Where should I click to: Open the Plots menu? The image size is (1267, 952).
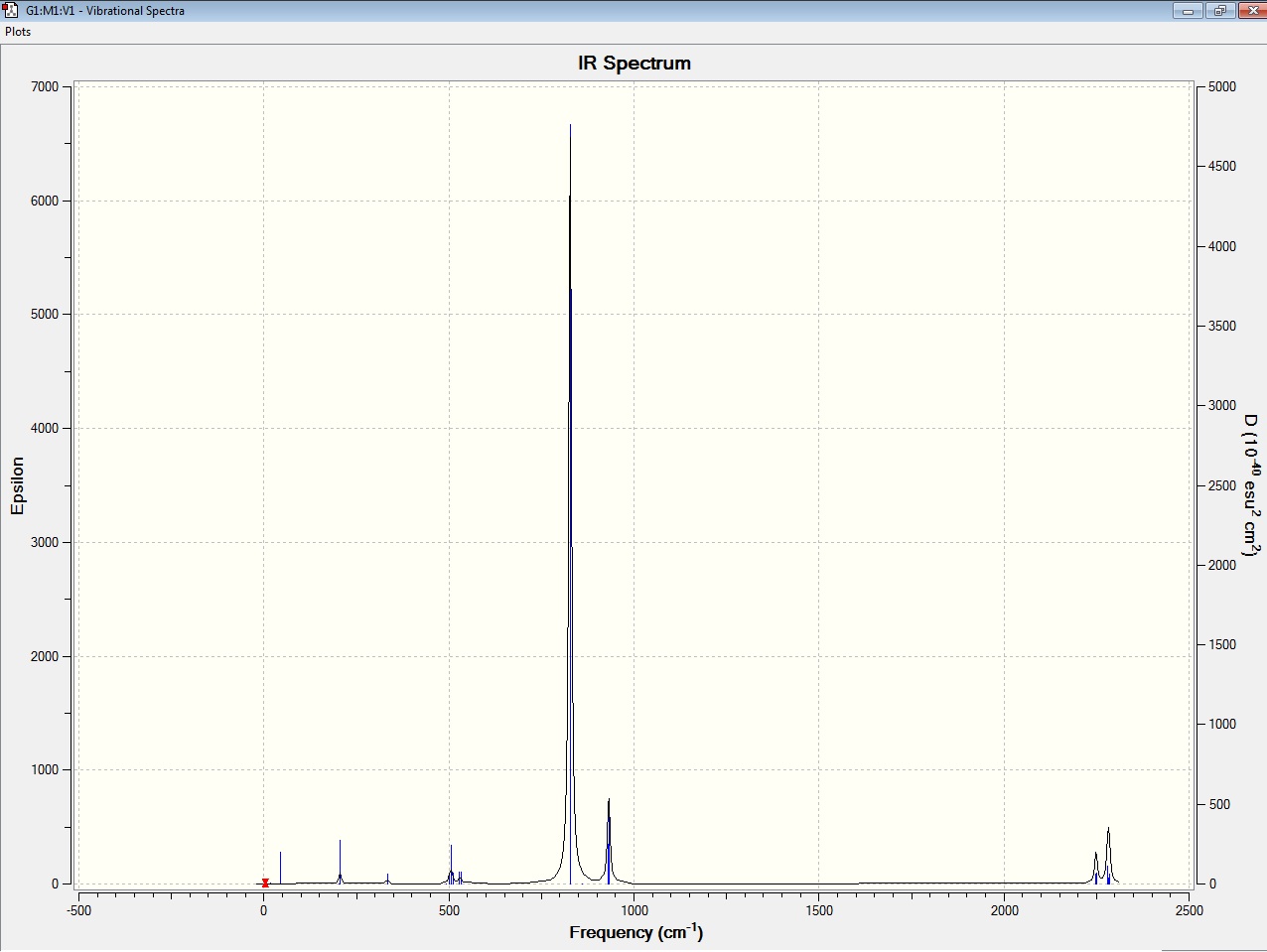(x=18, y=32)
